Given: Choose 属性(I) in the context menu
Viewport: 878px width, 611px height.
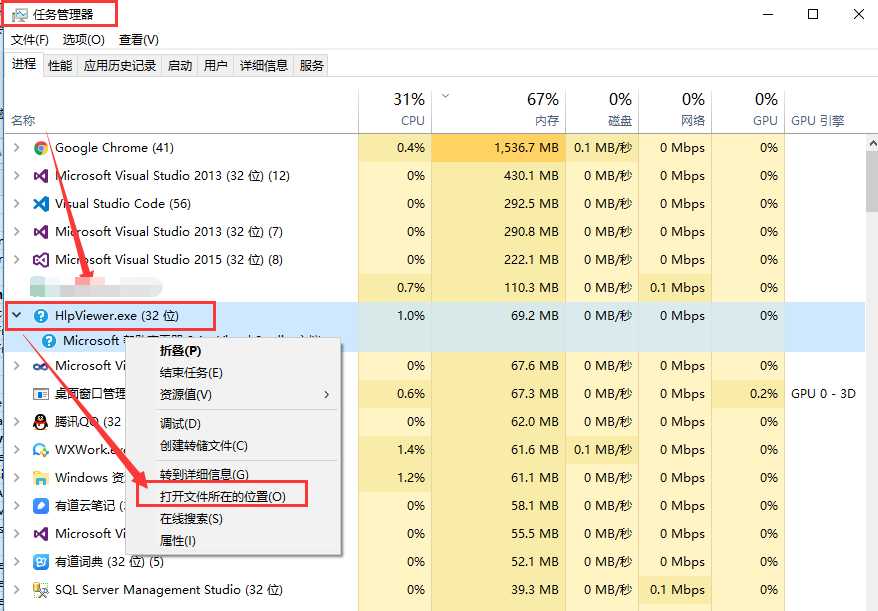Looking at the screenshot, I should (x=233, y=541).
